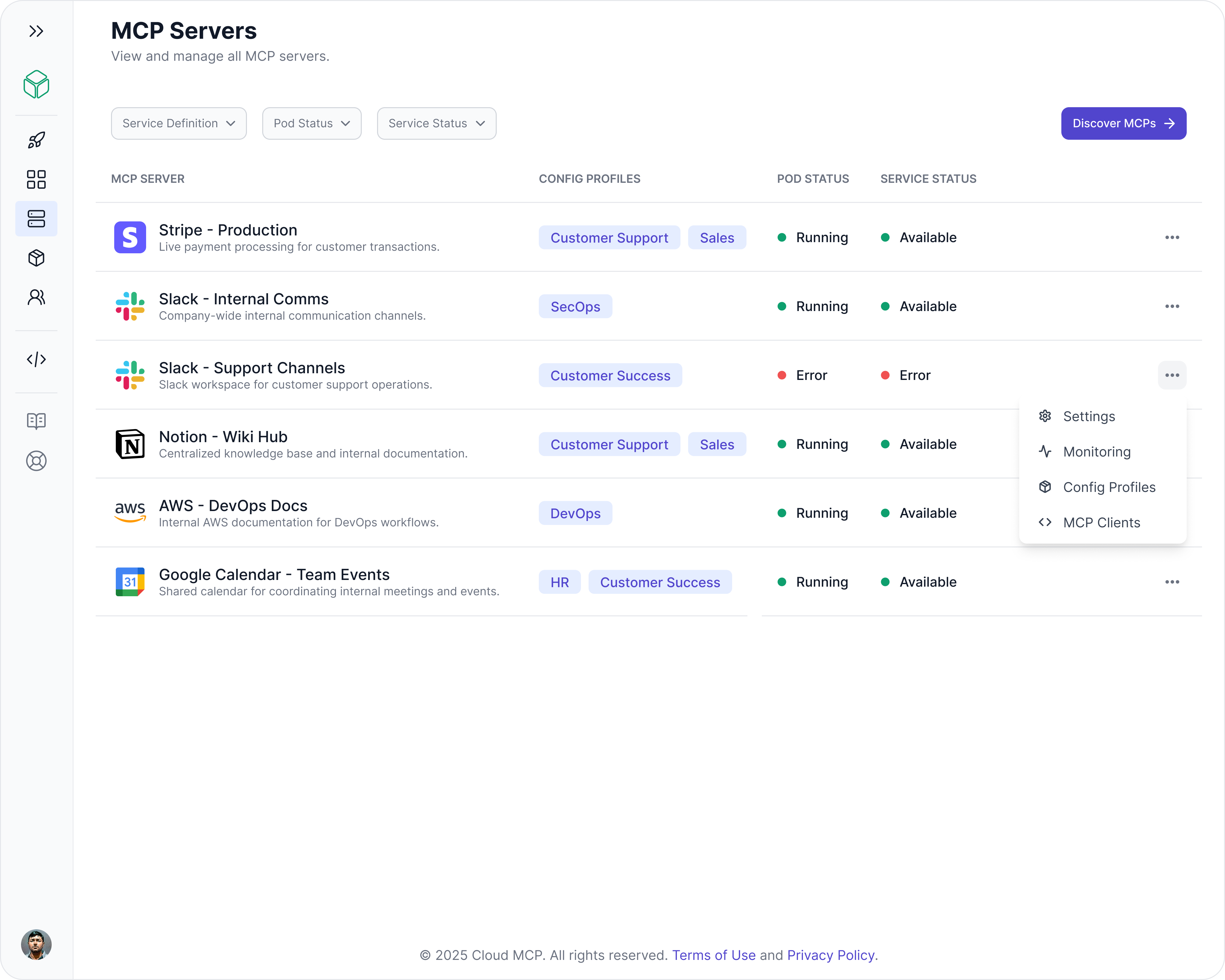The image size is (1225, 980).
Task: Open more options for Slack - Internal Comms
Action: [x=1172, y=306]
